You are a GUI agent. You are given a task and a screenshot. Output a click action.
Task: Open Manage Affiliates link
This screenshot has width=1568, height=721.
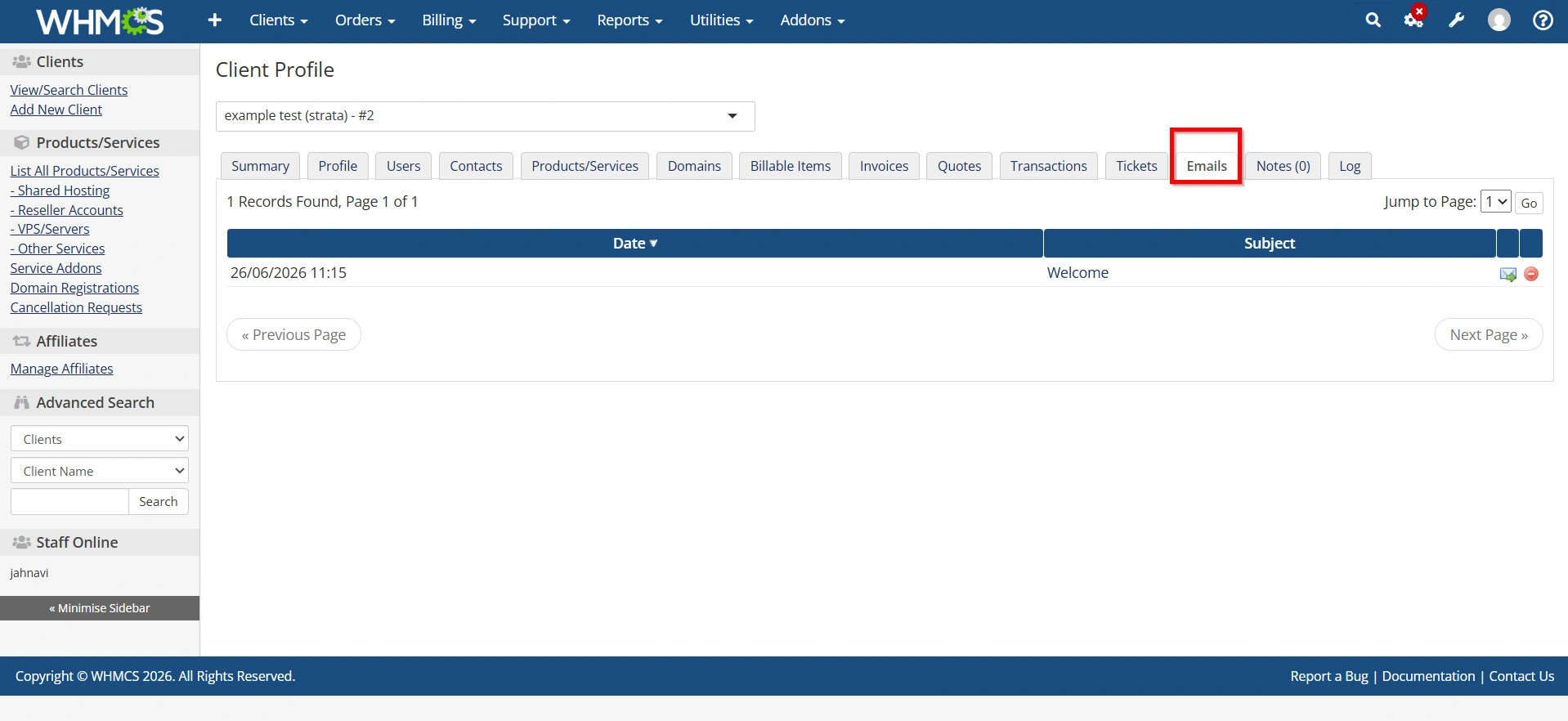click(61, 369)
